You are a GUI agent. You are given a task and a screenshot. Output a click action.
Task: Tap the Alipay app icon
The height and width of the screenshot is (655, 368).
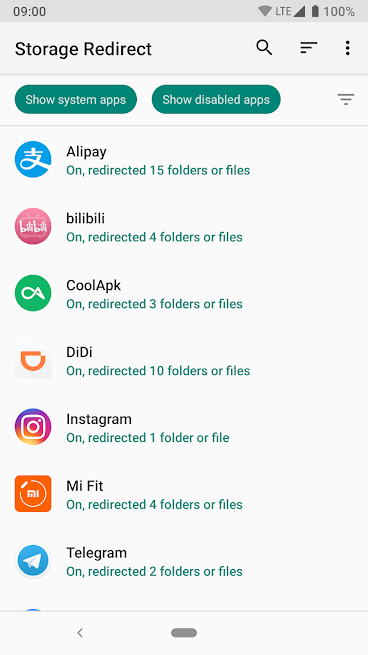(x=33, y=159)
